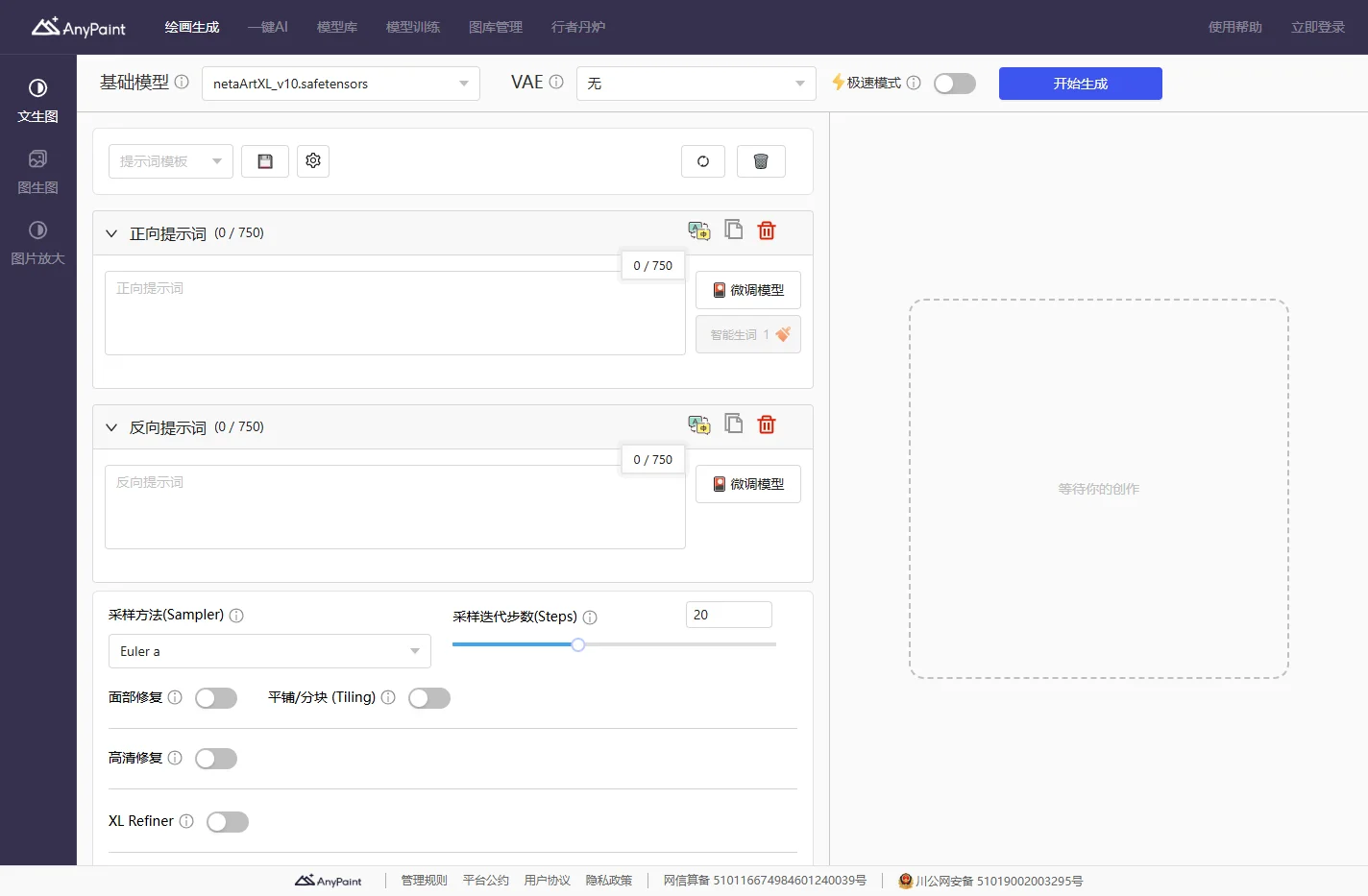This screenshot has height=896, width=1368.
Task: Click 网信算备 registration number in footer
Action: point(765,881)
